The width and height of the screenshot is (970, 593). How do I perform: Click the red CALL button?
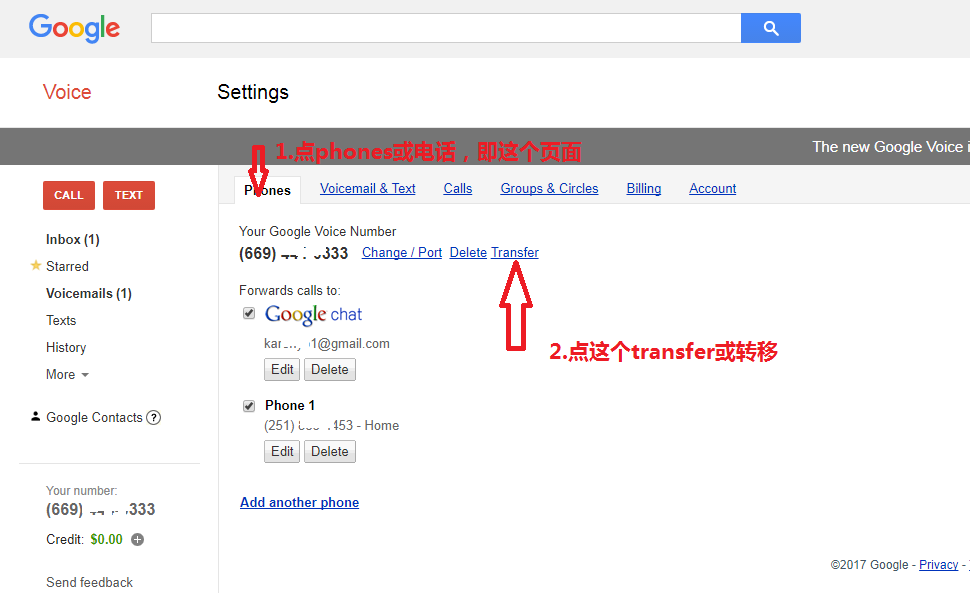tap(69, 195)
